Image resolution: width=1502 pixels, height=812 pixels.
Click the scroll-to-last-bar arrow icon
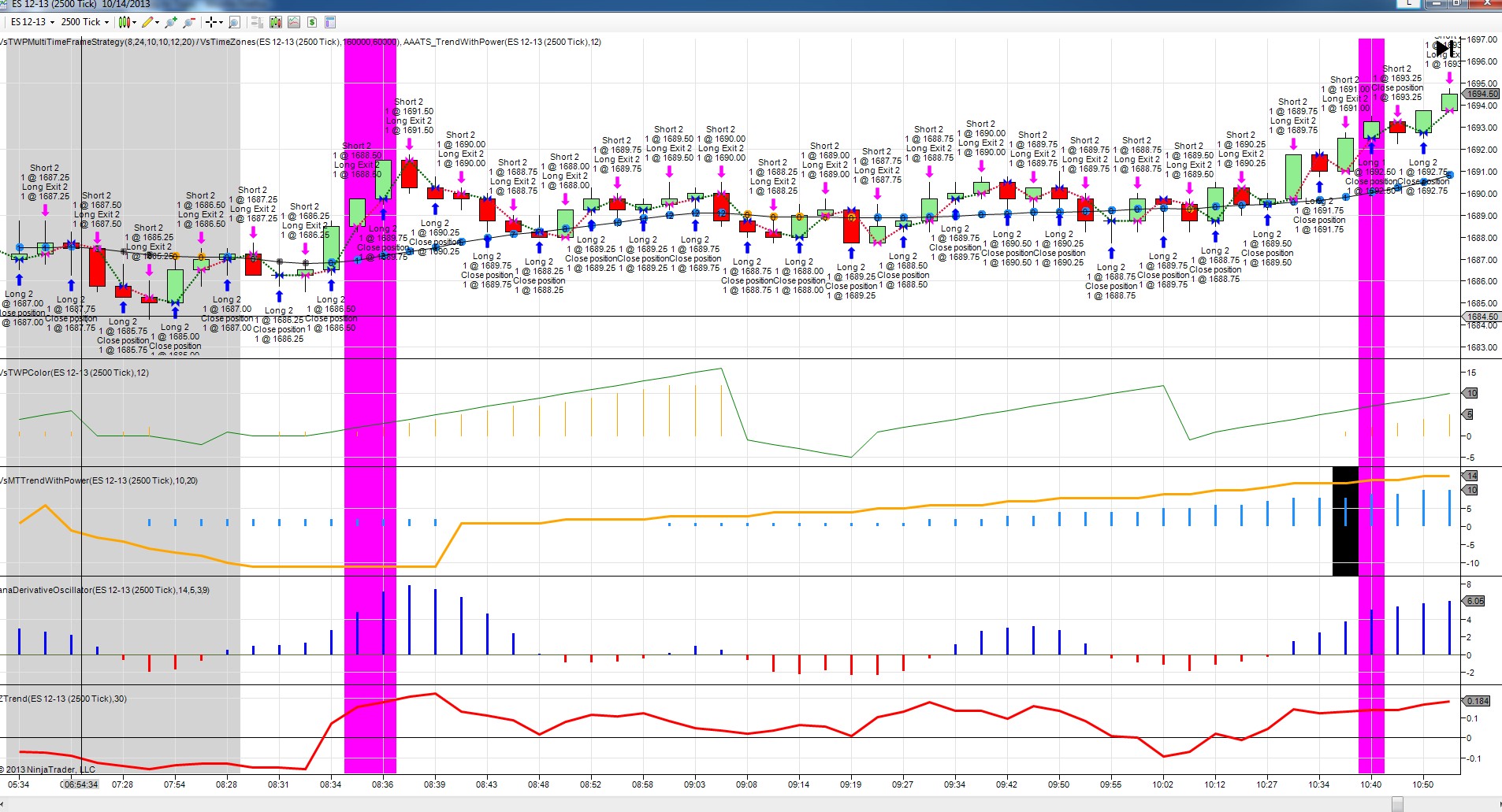[x=1444, y=49]
